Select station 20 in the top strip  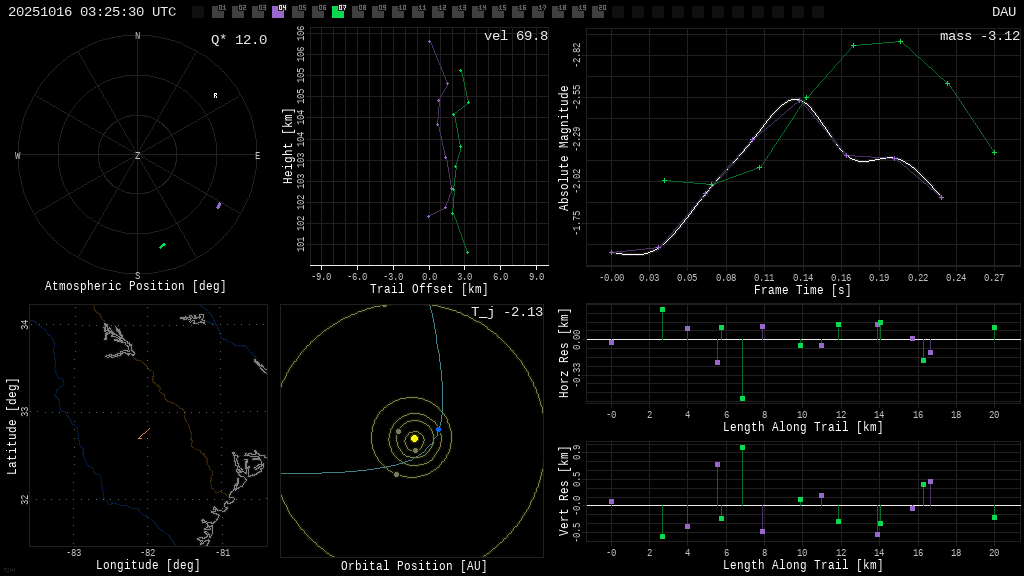pyautogui.click(x=598, y=12)
